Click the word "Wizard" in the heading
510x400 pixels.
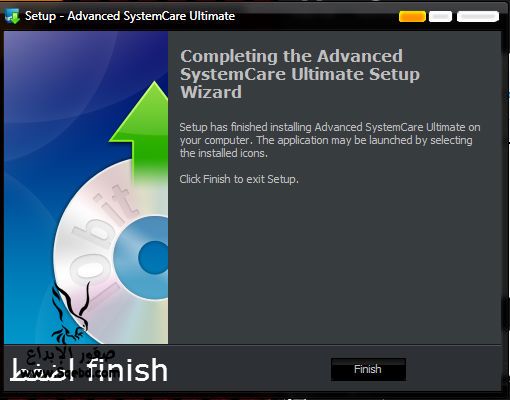[211, 92]
